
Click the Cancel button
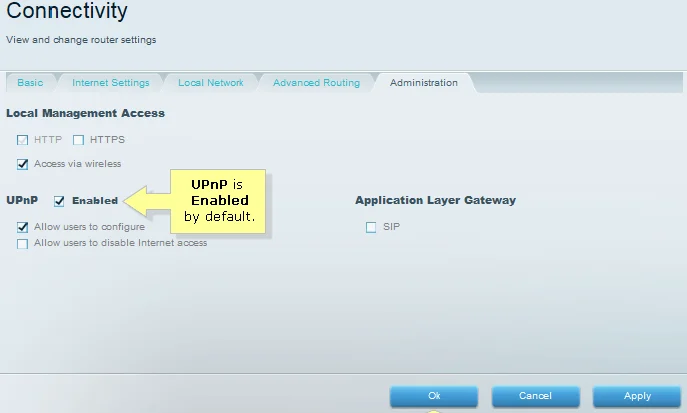click(x=535, y=397)
